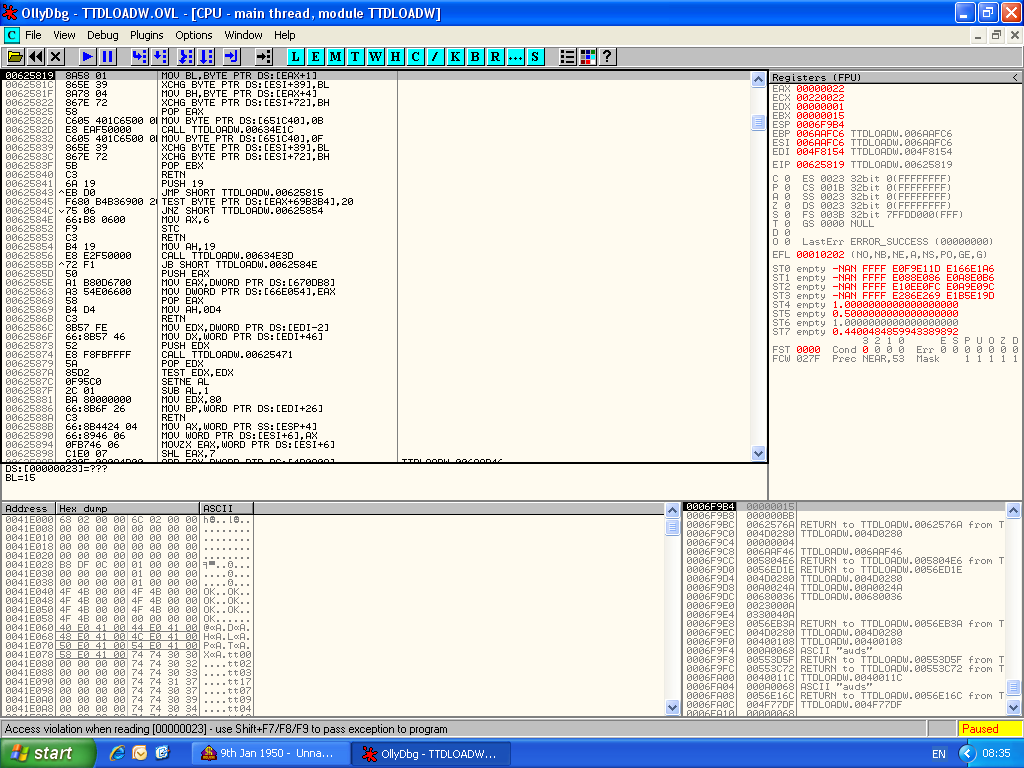Click the Trace into toolbar icon
1024x768 pixels.
pos(185,57)
